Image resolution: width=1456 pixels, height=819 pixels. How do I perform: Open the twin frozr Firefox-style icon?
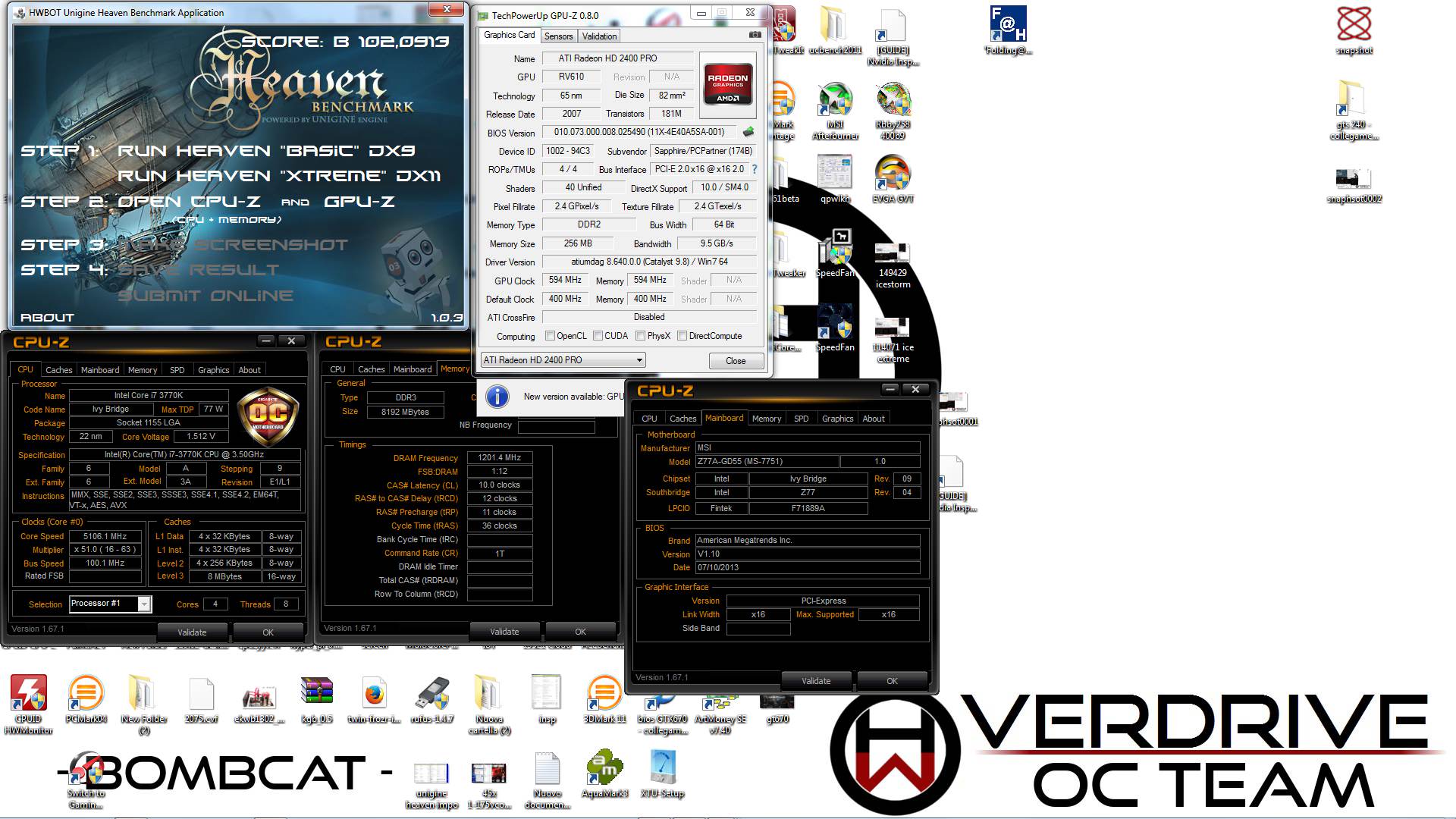click(374, 699)
